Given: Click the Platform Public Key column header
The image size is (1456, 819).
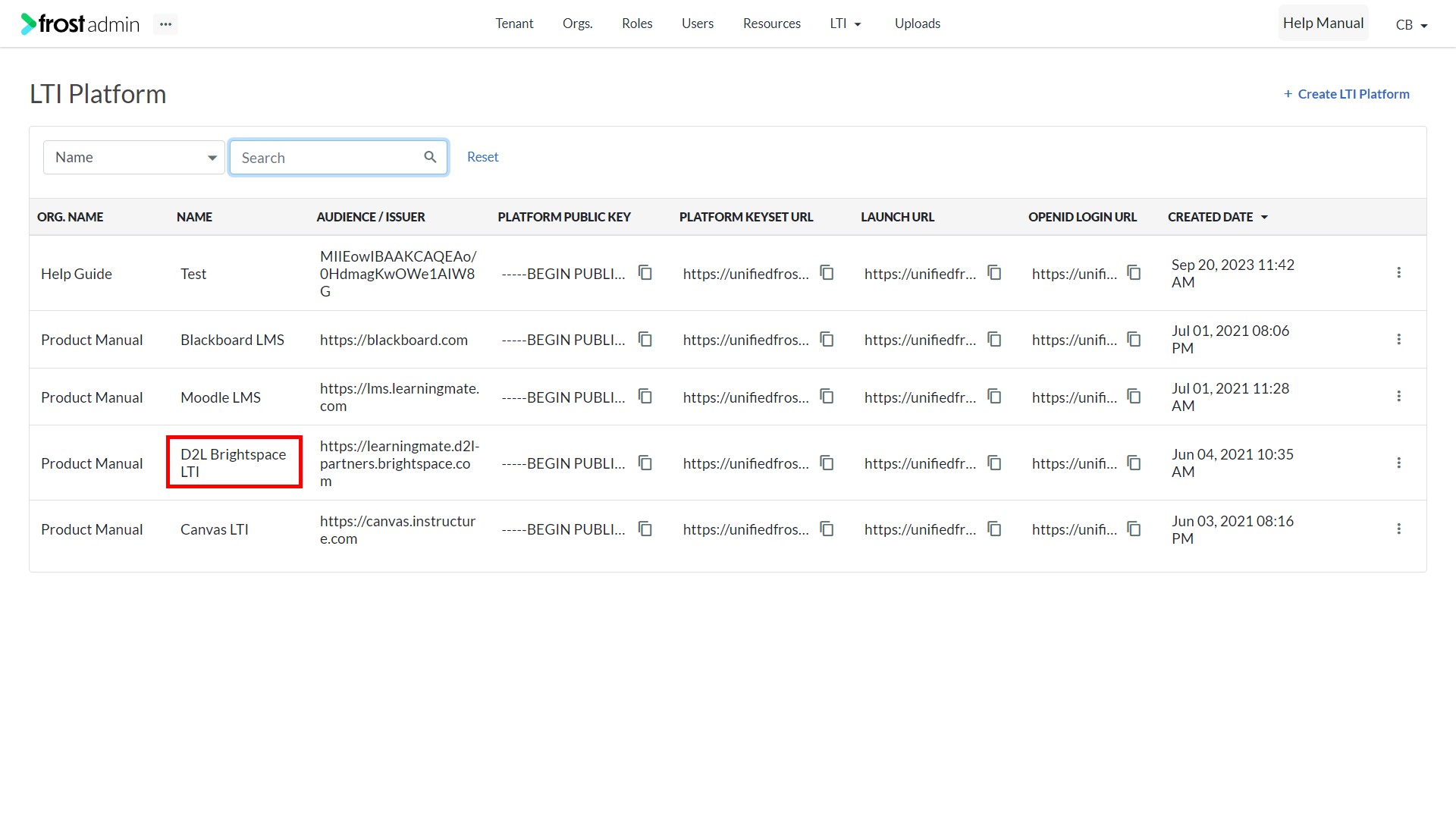Looking at the screenshot, I should [x=564, y=217].
